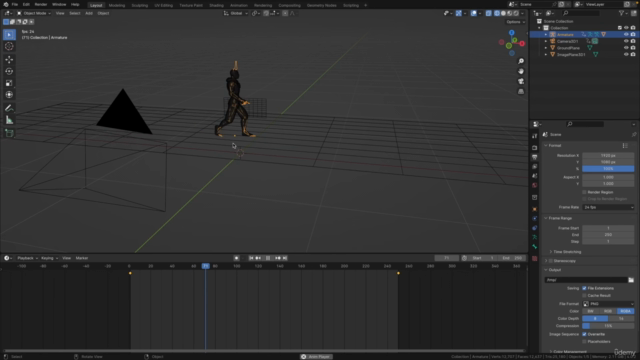Select the Measure ruler tool
Screen dimensions: 640x360
pyautogui.click(x=9, y=120)
